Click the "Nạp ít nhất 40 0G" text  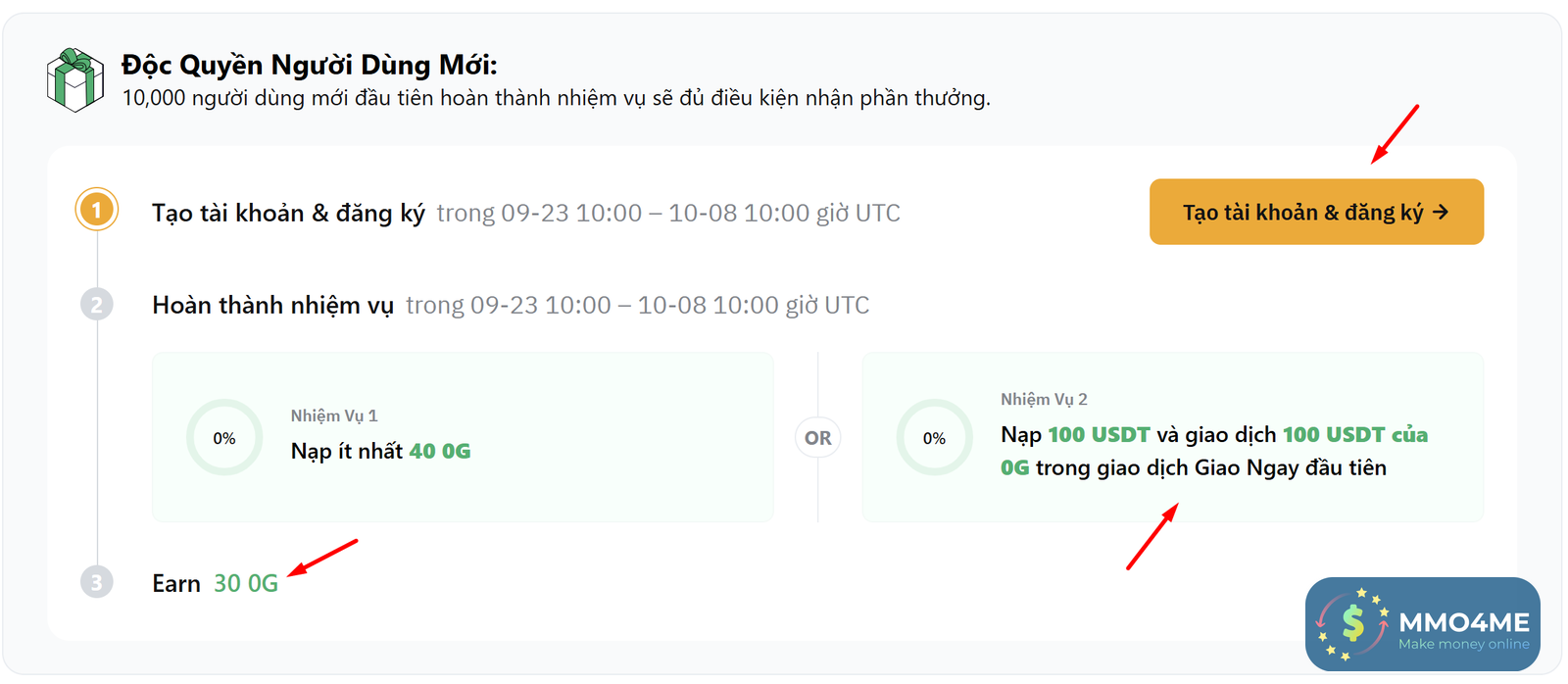click(380, 451)
